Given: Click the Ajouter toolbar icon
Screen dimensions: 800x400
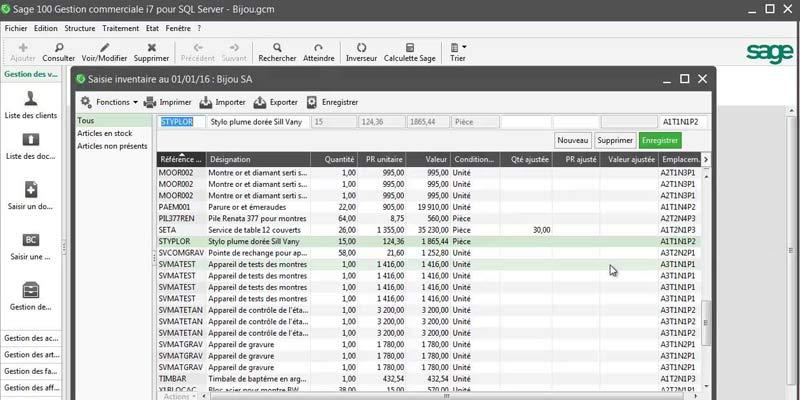Looking at the screenshot, I should pyautogui.click(x=23, y=47).
